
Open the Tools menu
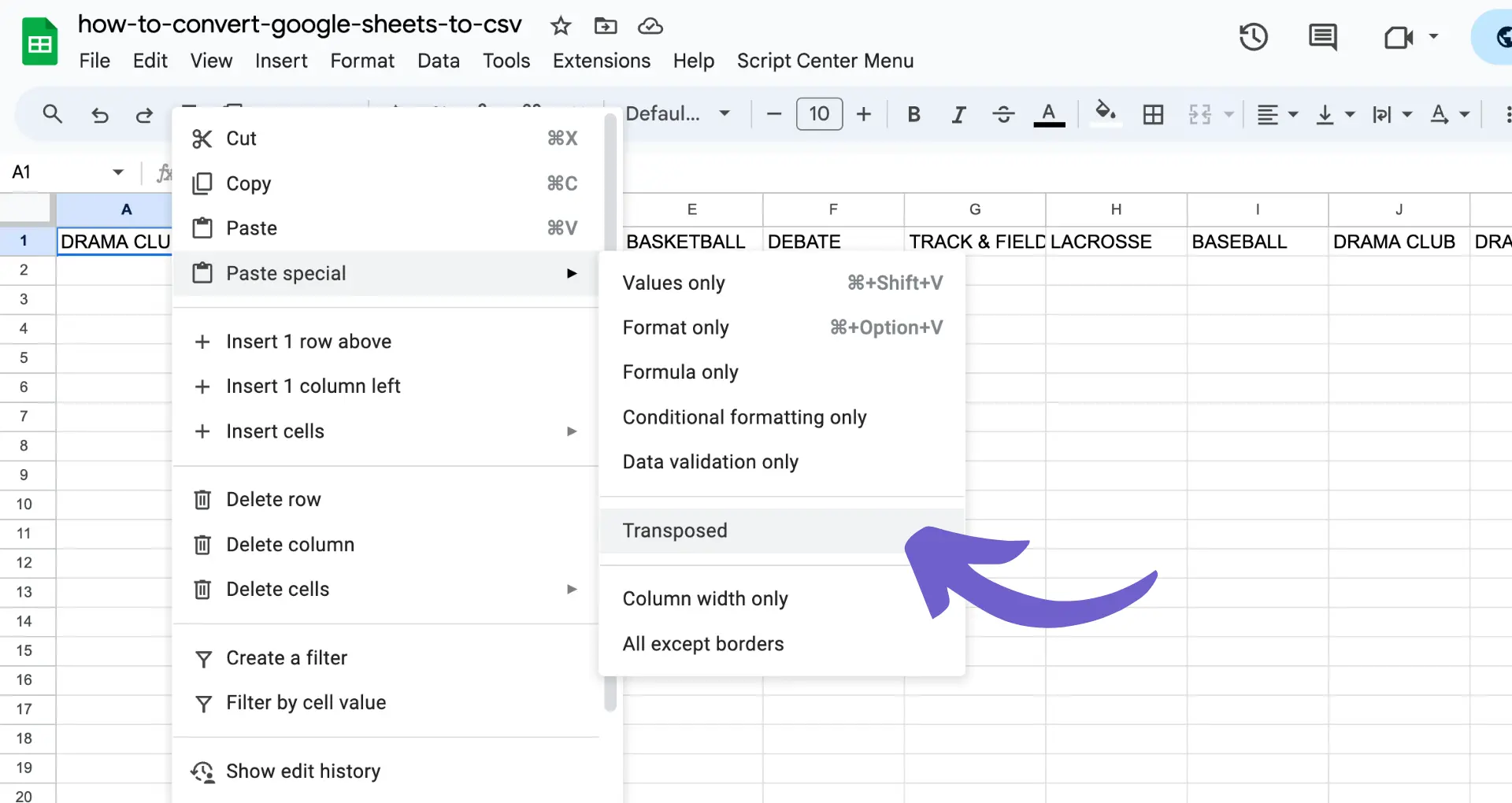[506, 61]
